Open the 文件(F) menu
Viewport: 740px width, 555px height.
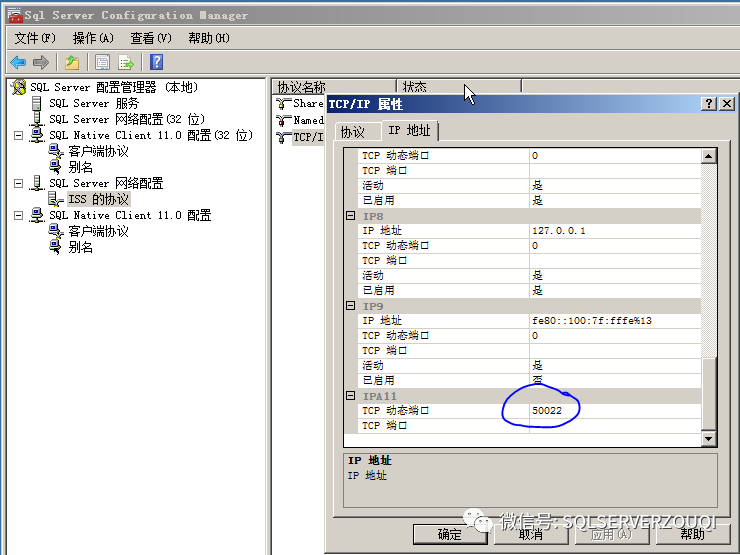(35, 38)
